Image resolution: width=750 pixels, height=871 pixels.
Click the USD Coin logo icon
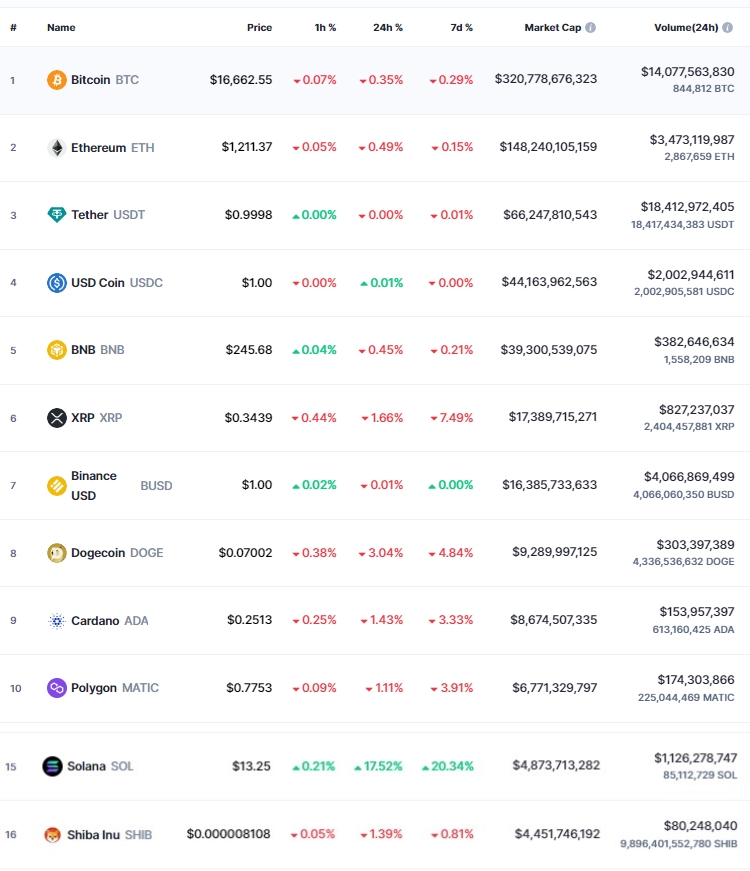click(x=57, y=283)
